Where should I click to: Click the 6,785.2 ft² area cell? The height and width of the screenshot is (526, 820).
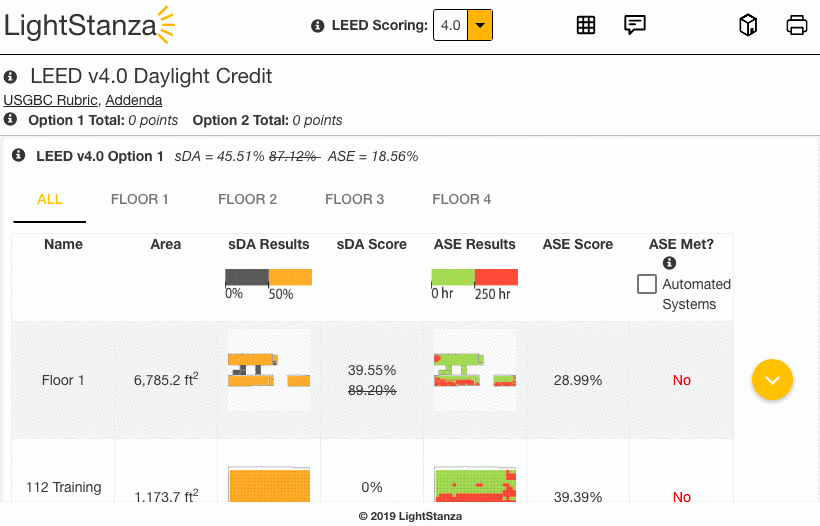pyautogui.click(x=166, y=379)
